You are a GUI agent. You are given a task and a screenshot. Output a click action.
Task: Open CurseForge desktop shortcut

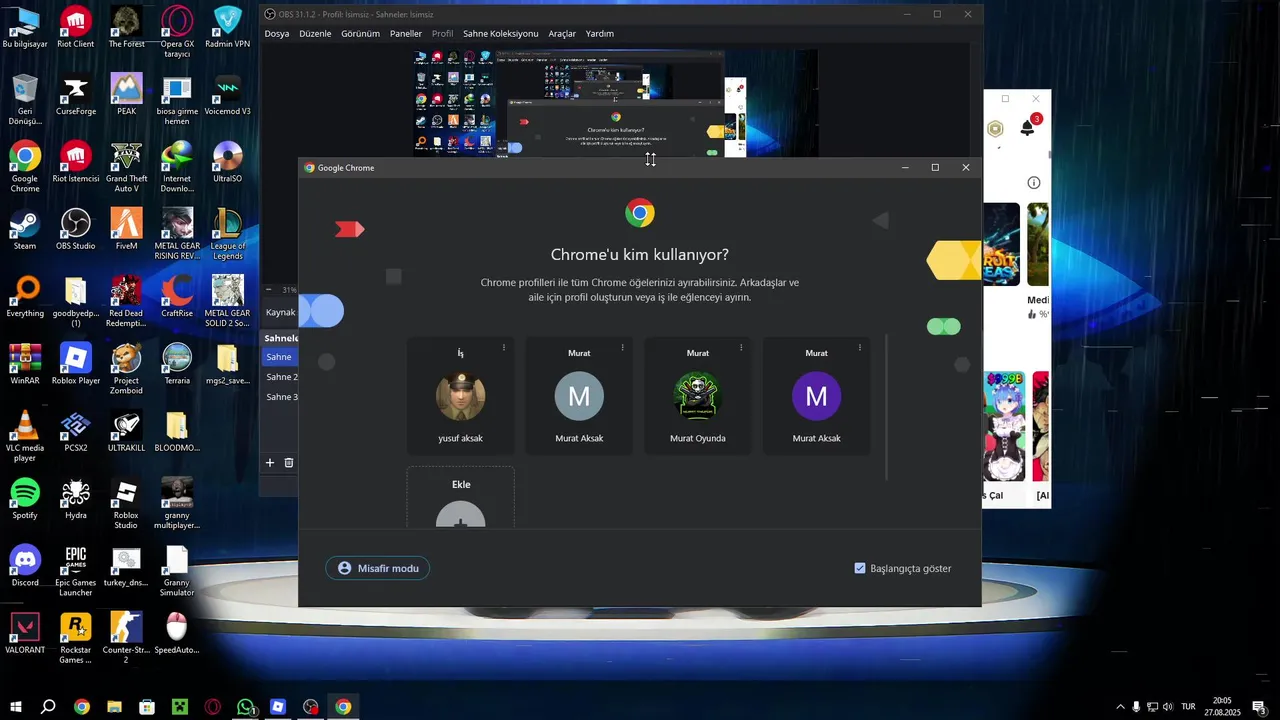tap(76, 96)
